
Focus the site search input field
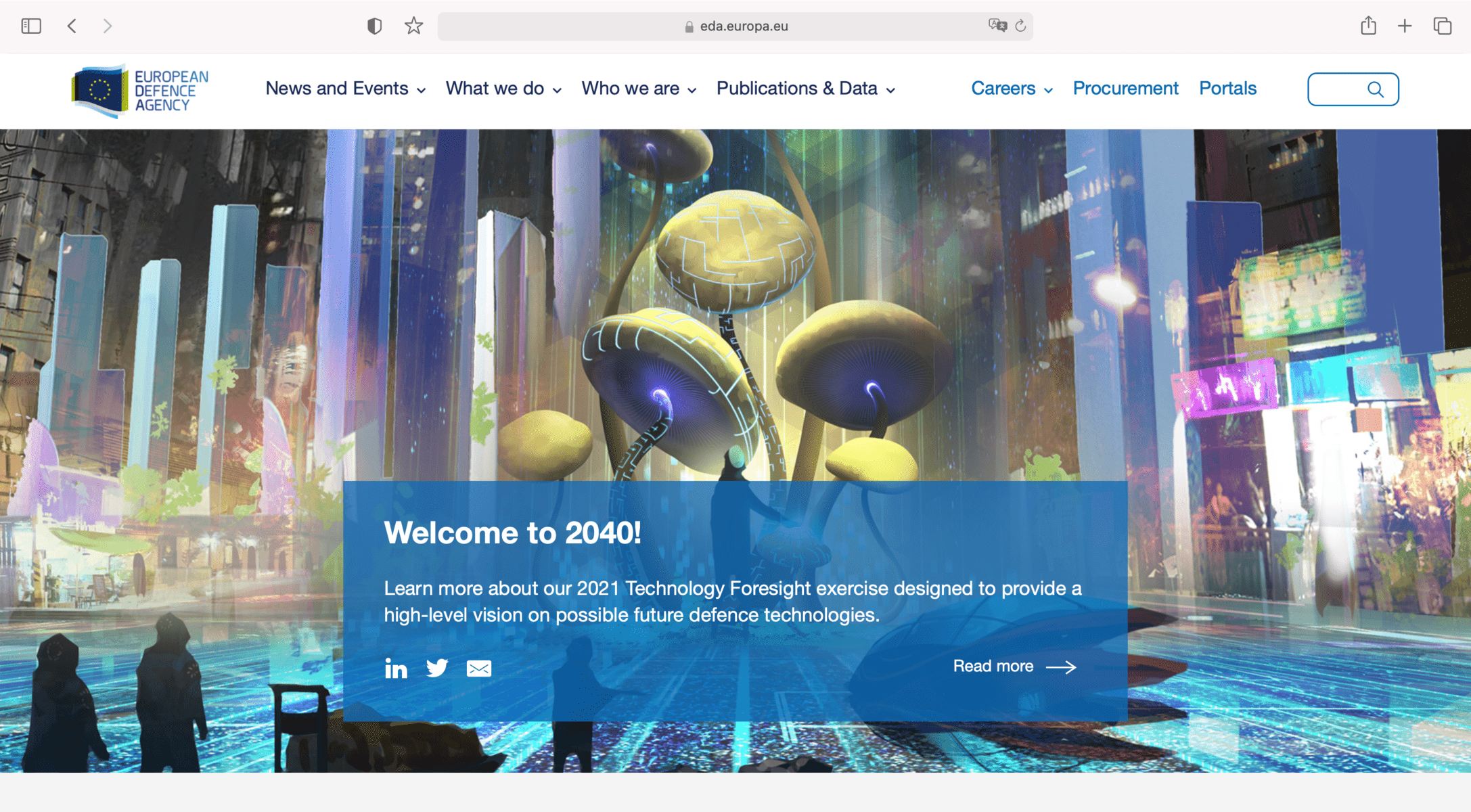click(x=1353, y=89)
